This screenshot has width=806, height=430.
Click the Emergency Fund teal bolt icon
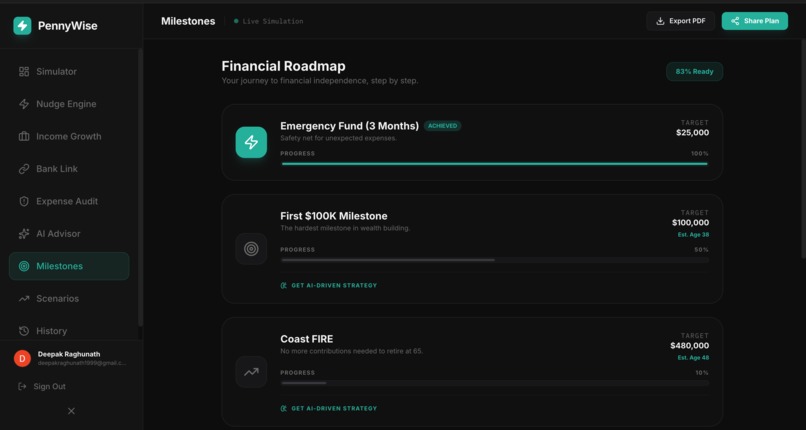click(251, 142)
